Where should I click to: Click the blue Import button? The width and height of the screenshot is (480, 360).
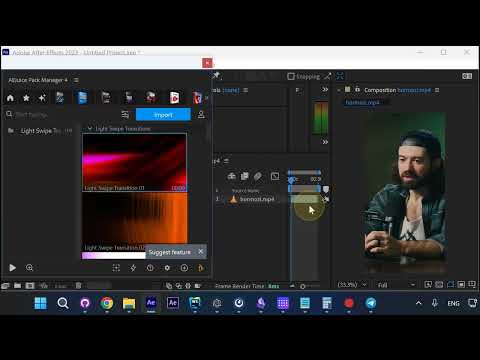pos(163,115)
